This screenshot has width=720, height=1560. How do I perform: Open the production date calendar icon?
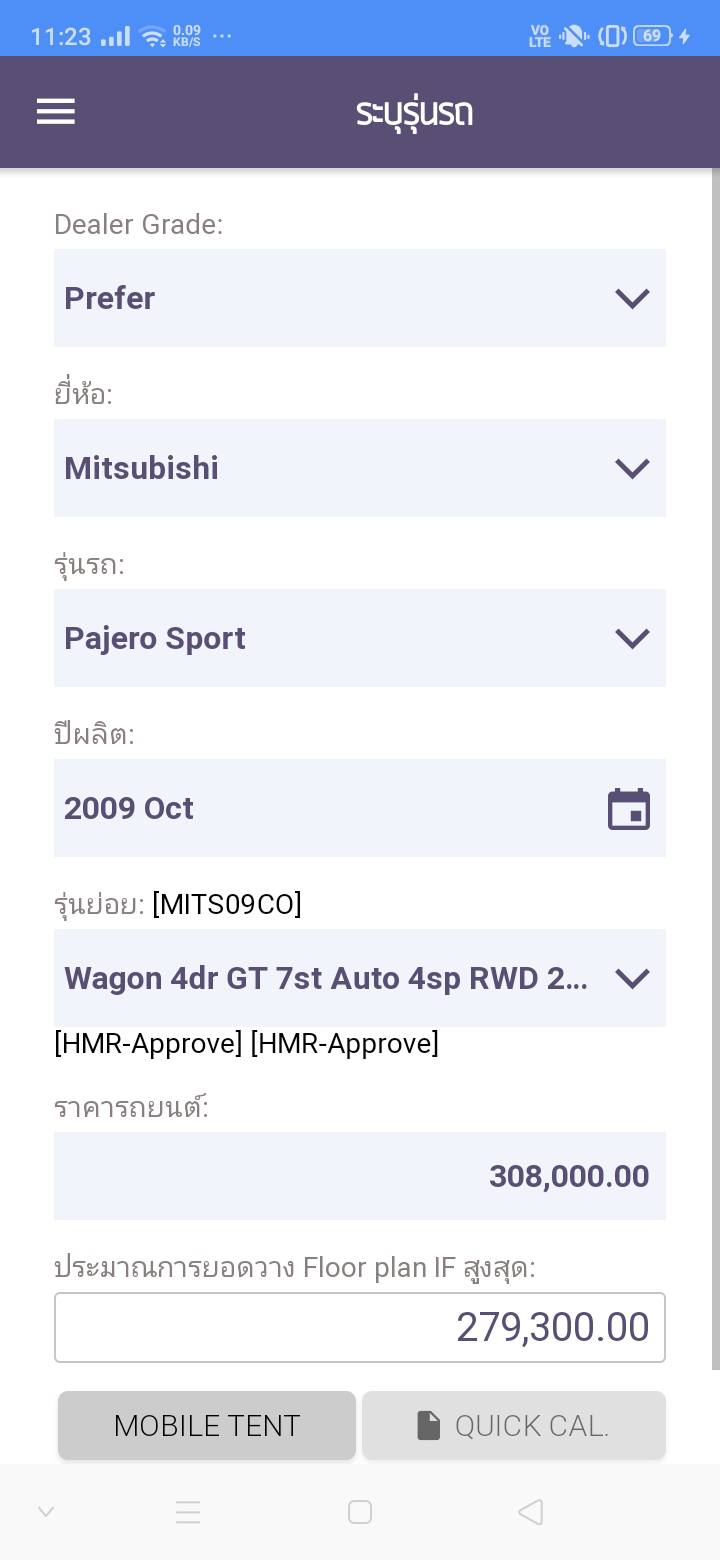tap(629, 809)
